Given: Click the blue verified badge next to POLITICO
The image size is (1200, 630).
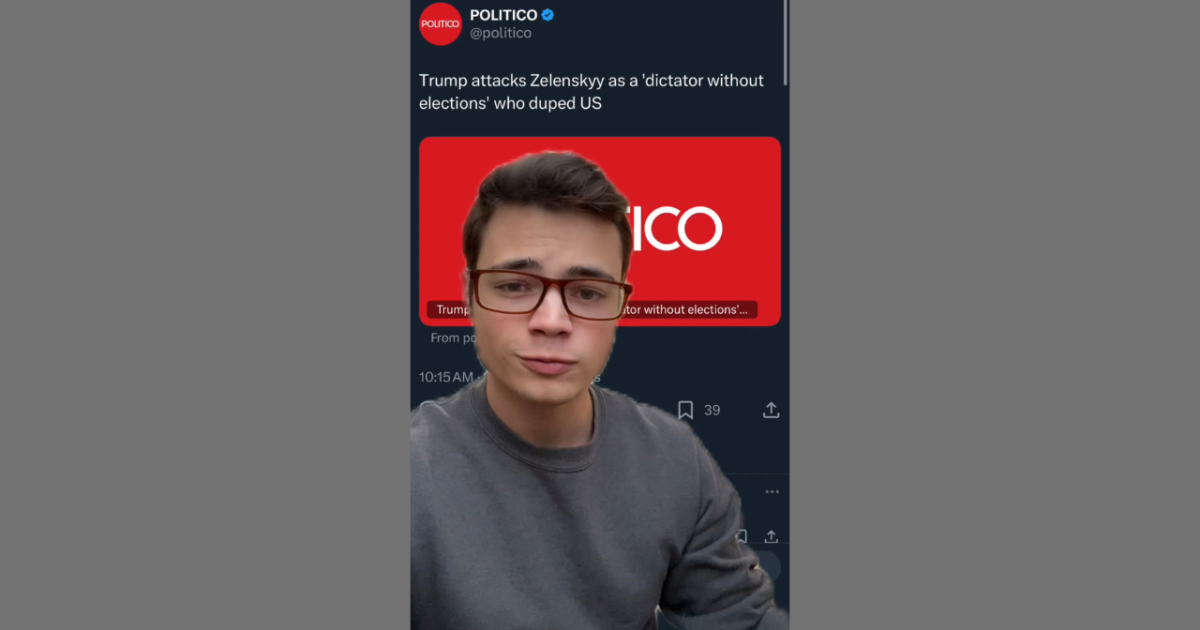Looking at the screenshot, I should point(548,15).
